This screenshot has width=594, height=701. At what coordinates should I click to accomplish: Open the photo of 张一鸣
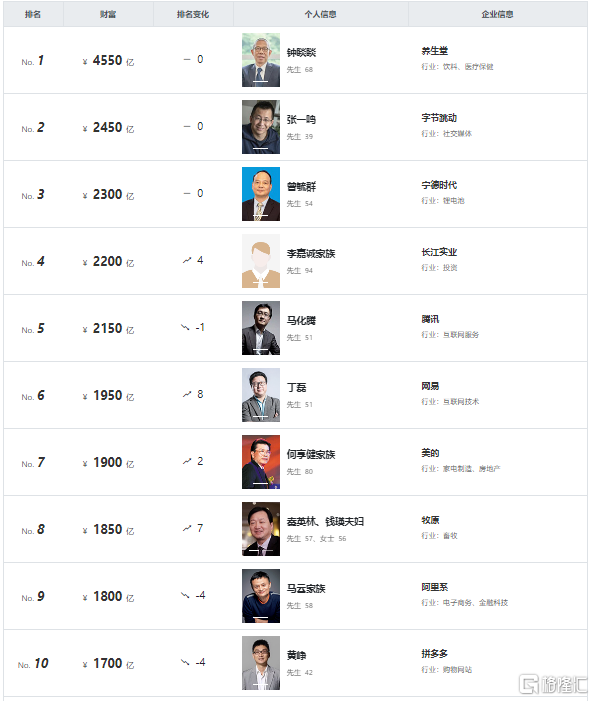(261, 127)
